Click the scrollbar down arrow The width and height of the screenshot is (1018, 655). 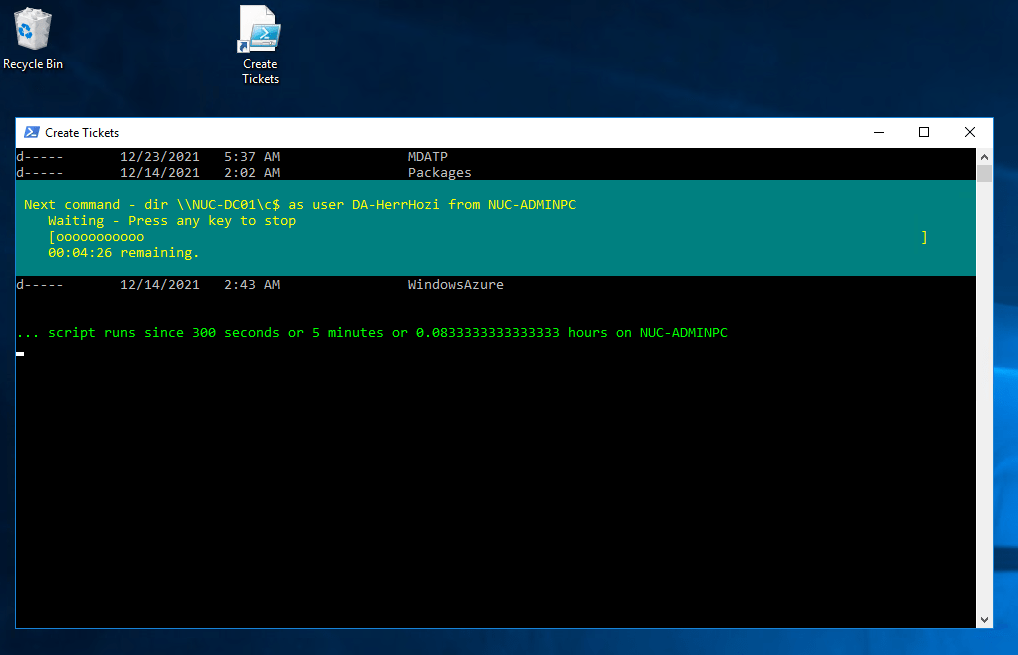(x=984, y=619)
